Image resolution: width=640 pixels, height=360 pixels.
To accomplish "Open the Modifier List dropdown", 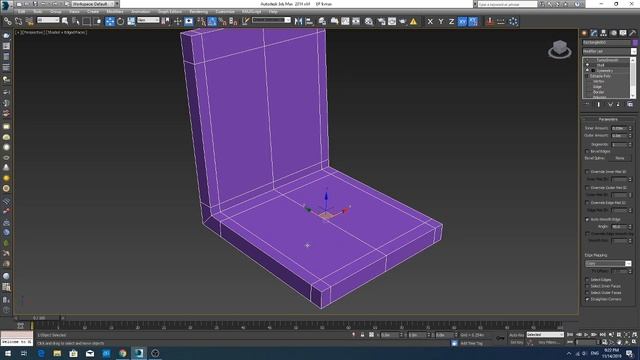I will (x=609, y=51).
